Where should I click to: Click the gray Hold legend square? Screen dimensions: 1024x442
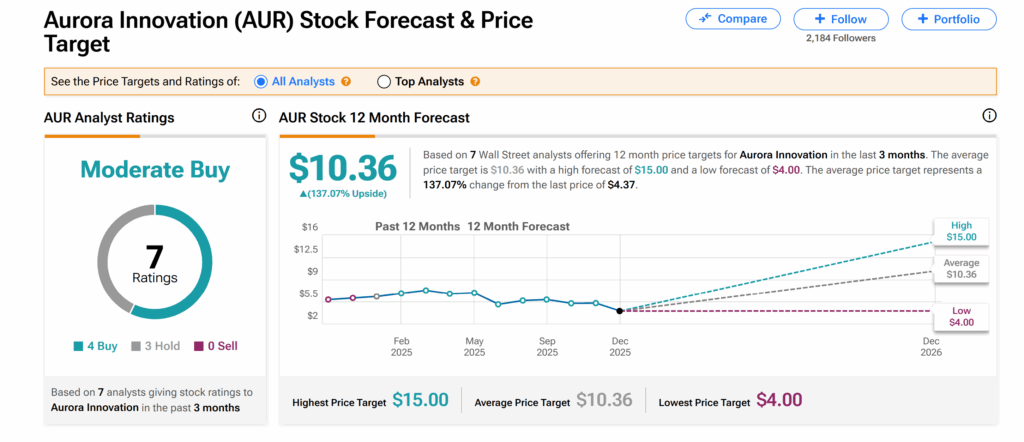tap(138, 346)
